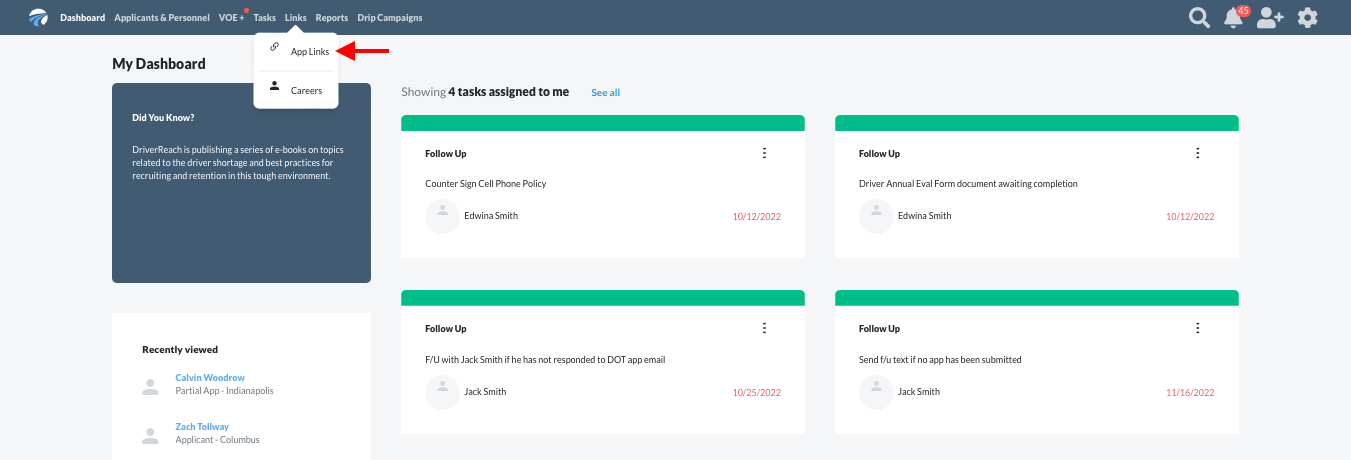Viewport: 1351px width, 460px height.
Task: Open kebab menu on F/U with Jack Smith card
Action: point(764,328)
